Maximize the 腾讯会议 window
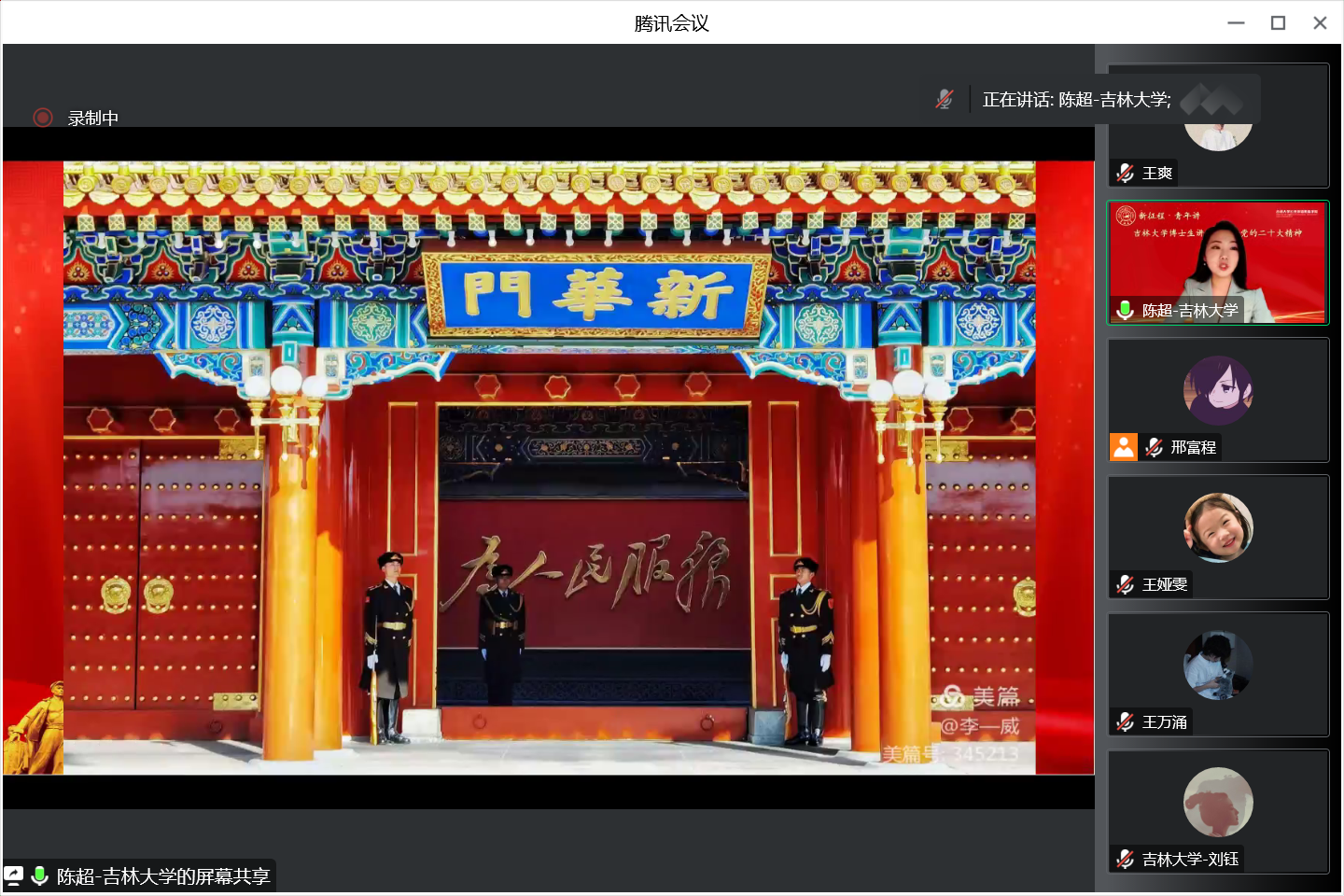The height and width of the screenshot is (896, 1344). click(1278, 23)
